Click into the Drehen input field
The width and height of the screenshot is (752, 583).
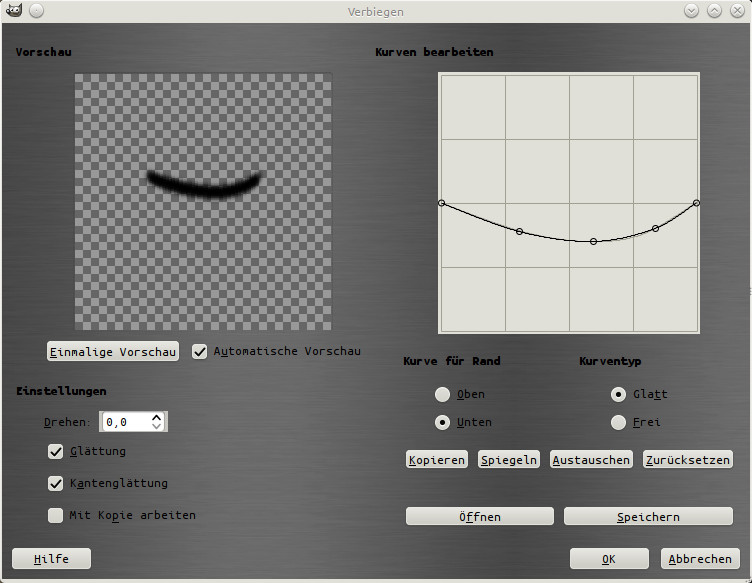[x=124, y=422]
